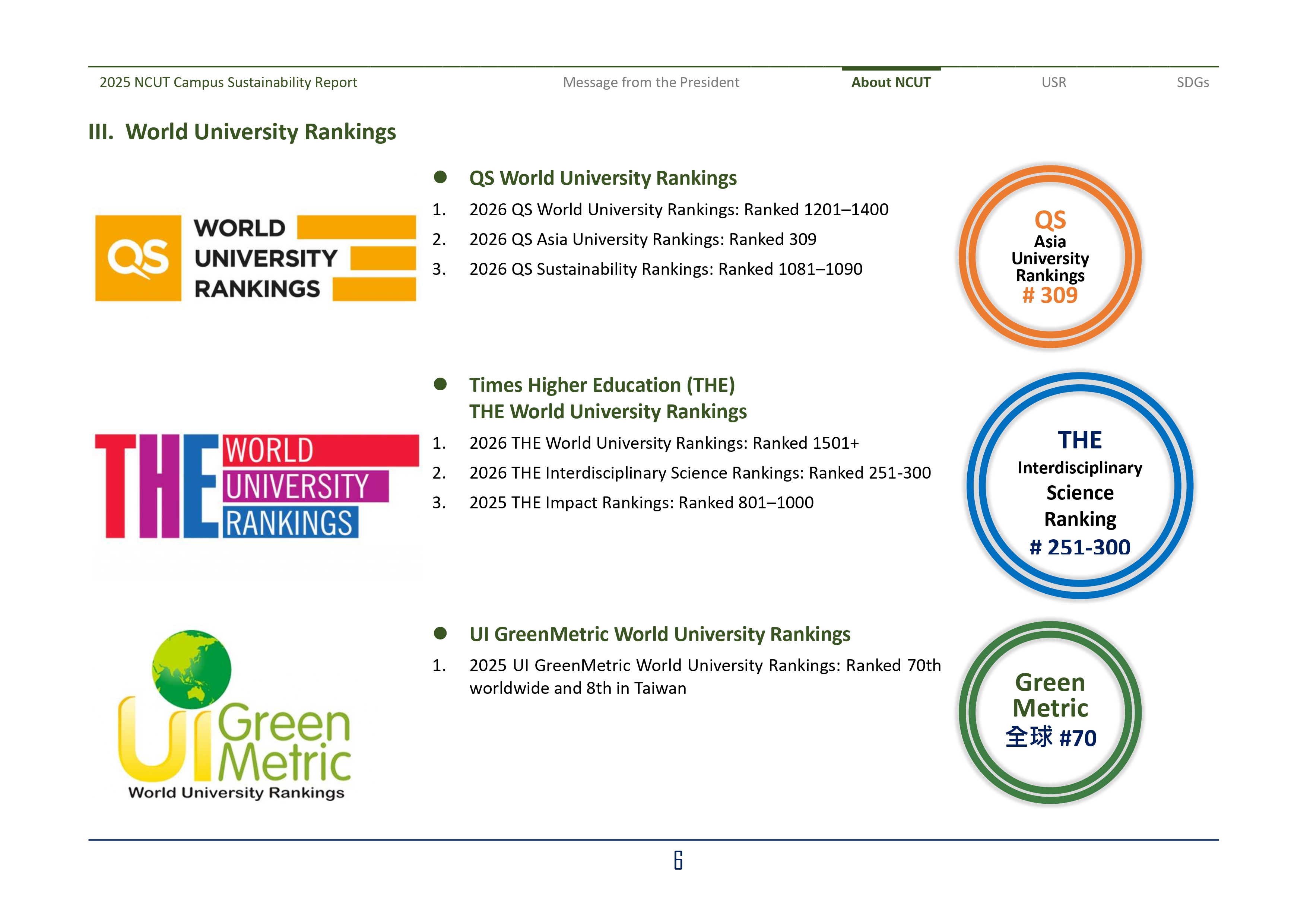The height and width of the screenshot is (924, 1307).
Task: Click the Times Higher Education (THE) heading
Action: (x=602, y=385)
